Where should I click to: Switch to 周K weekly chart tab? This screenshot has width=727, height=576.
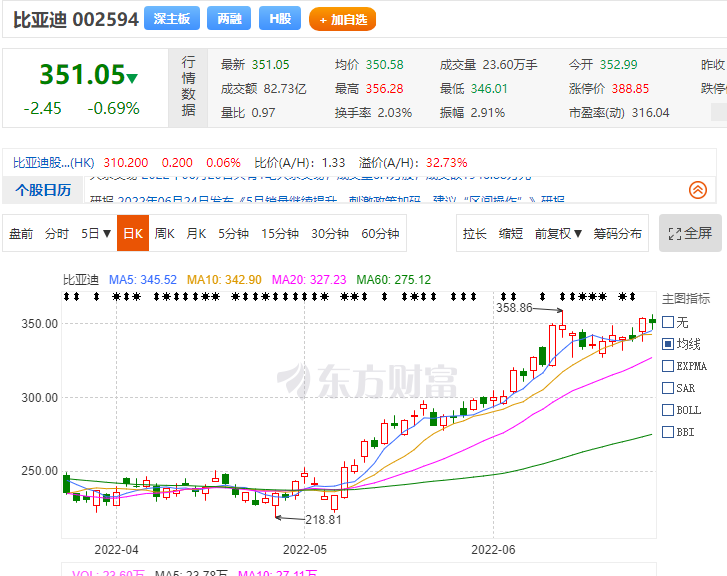(x=164, y=234)
